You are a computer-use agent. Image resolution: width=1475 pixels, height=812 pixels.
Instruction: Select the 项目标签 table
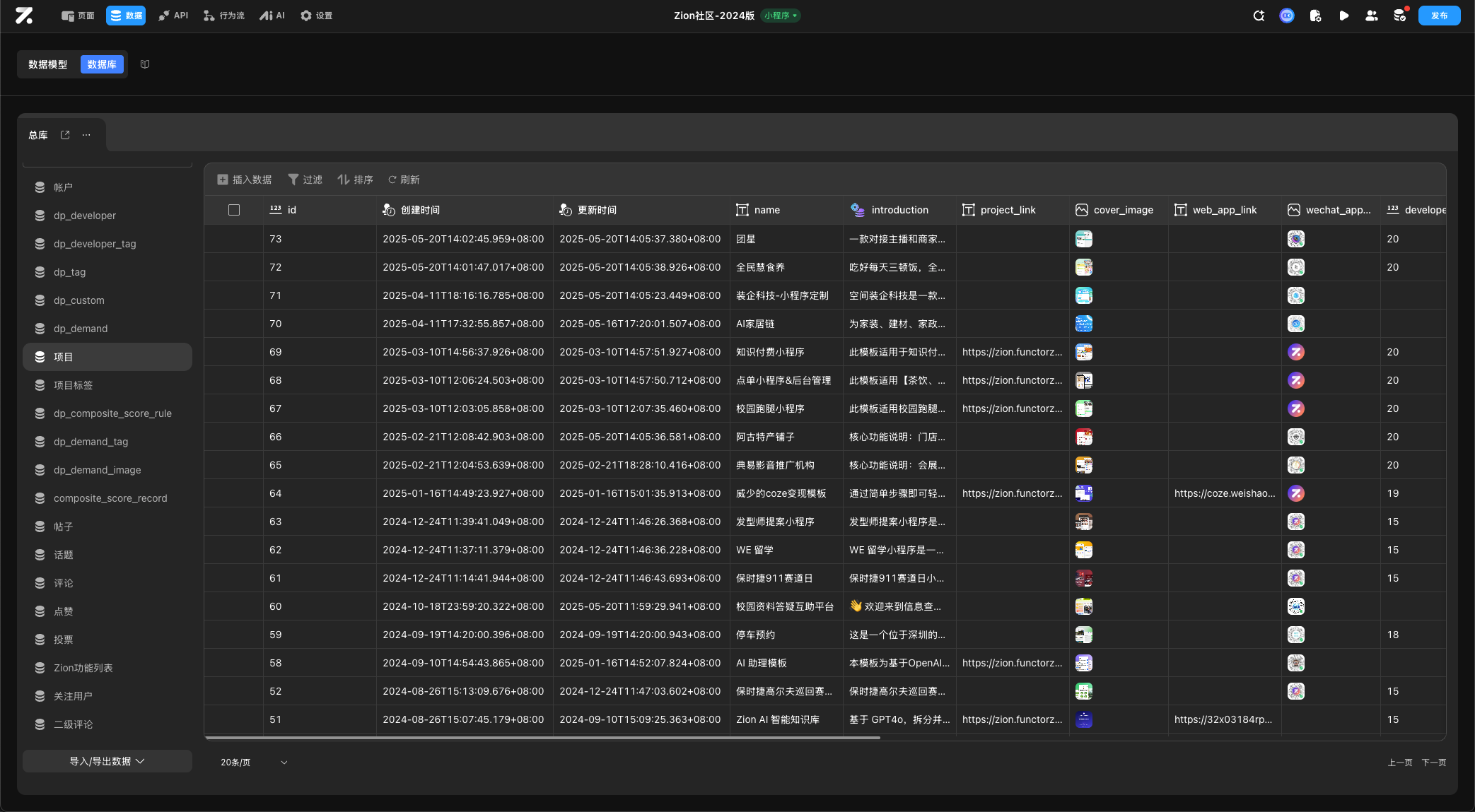point(107,385)
